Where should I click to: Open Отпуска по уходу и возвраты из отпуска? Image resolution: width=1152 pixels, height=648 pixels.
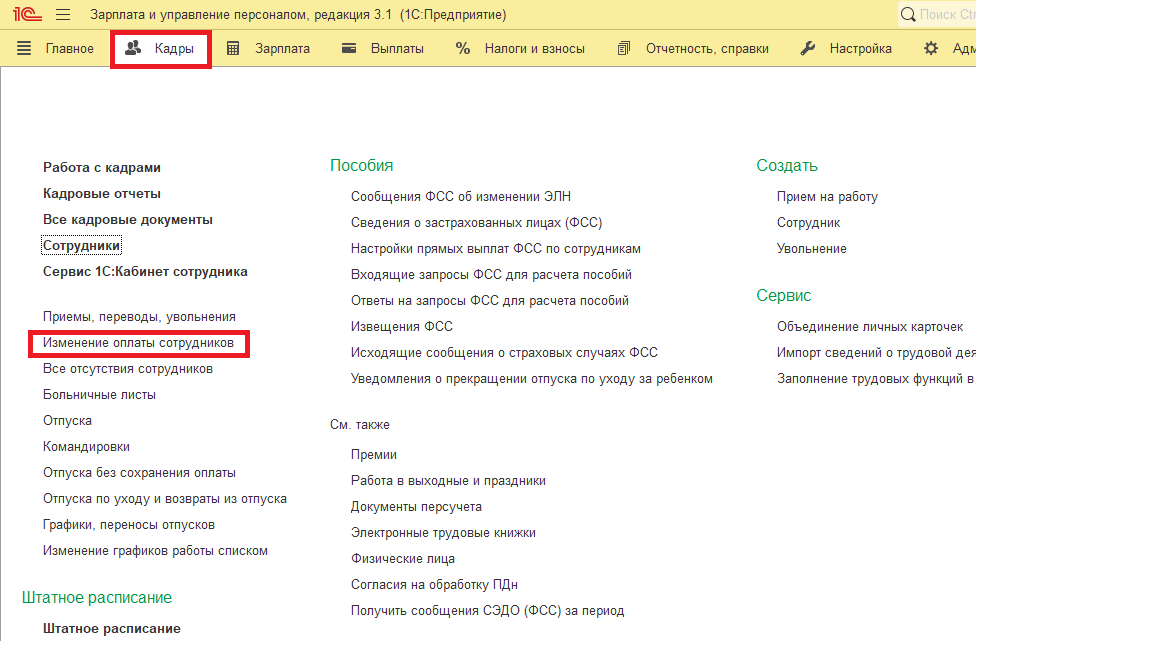(165, 499)
